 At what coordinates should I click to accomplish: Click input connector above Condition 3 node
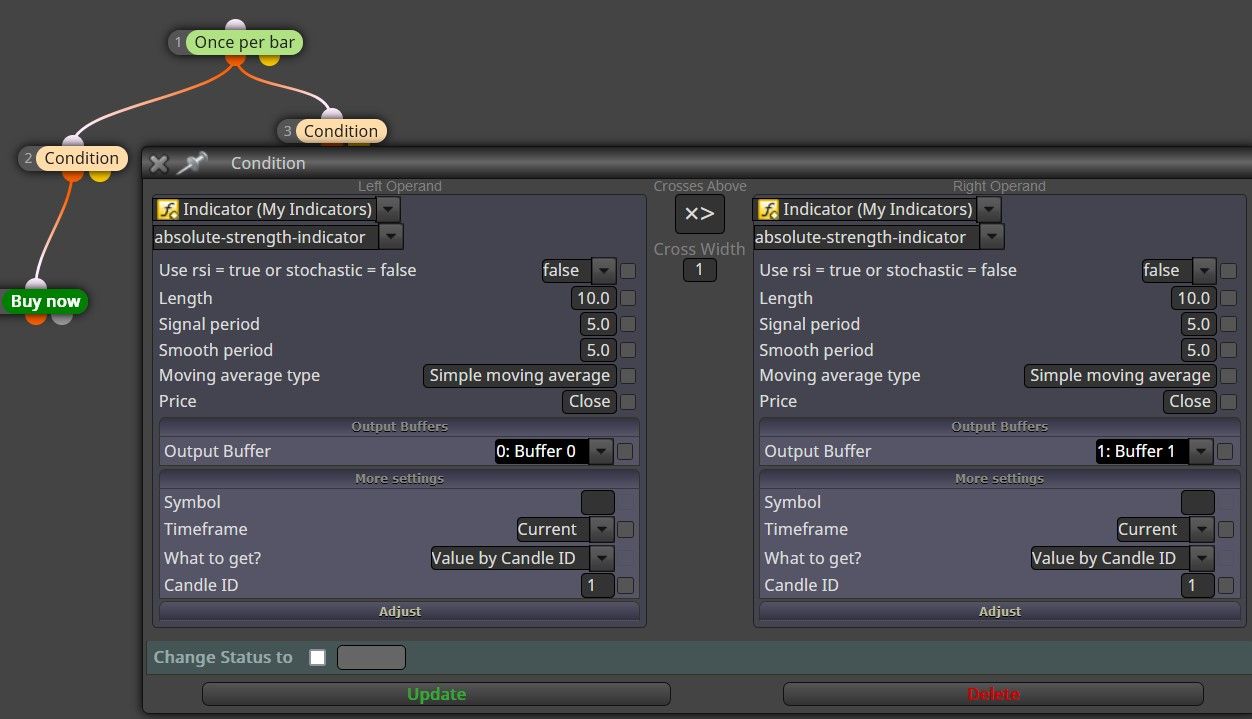coord(332,116)
